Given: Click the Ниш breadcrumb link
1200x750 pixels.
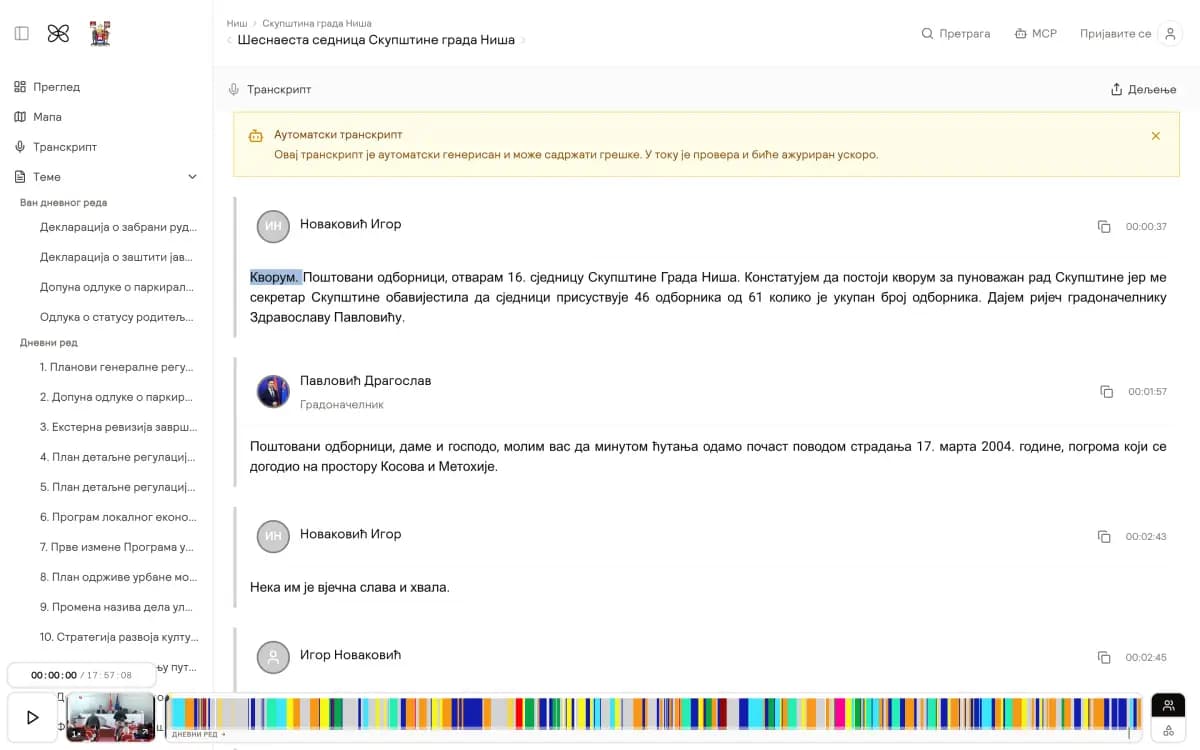Looking at the screenshot, I should [236, 23].
